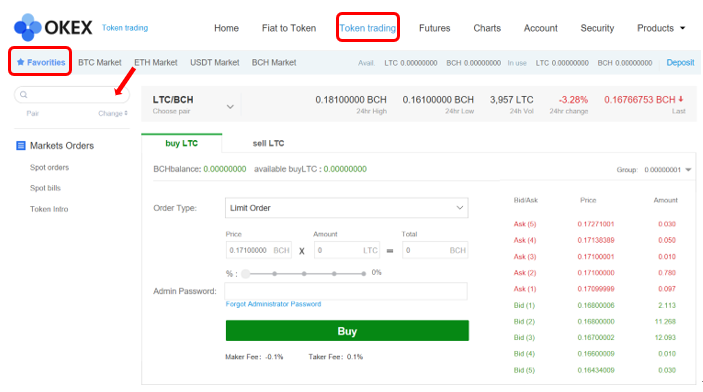703x392 pixels.
Task: Switch to the ETH Market tab
Action: click(x=156, y=62)
